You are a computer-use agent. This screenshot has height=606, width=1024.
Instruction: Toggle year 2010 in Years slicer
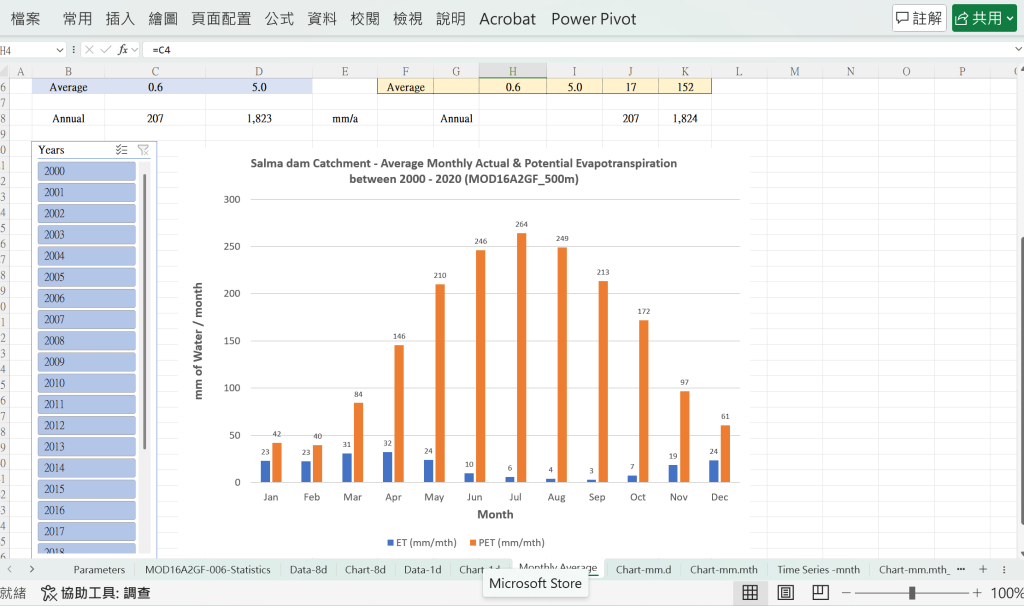click(x=87, y=383)
